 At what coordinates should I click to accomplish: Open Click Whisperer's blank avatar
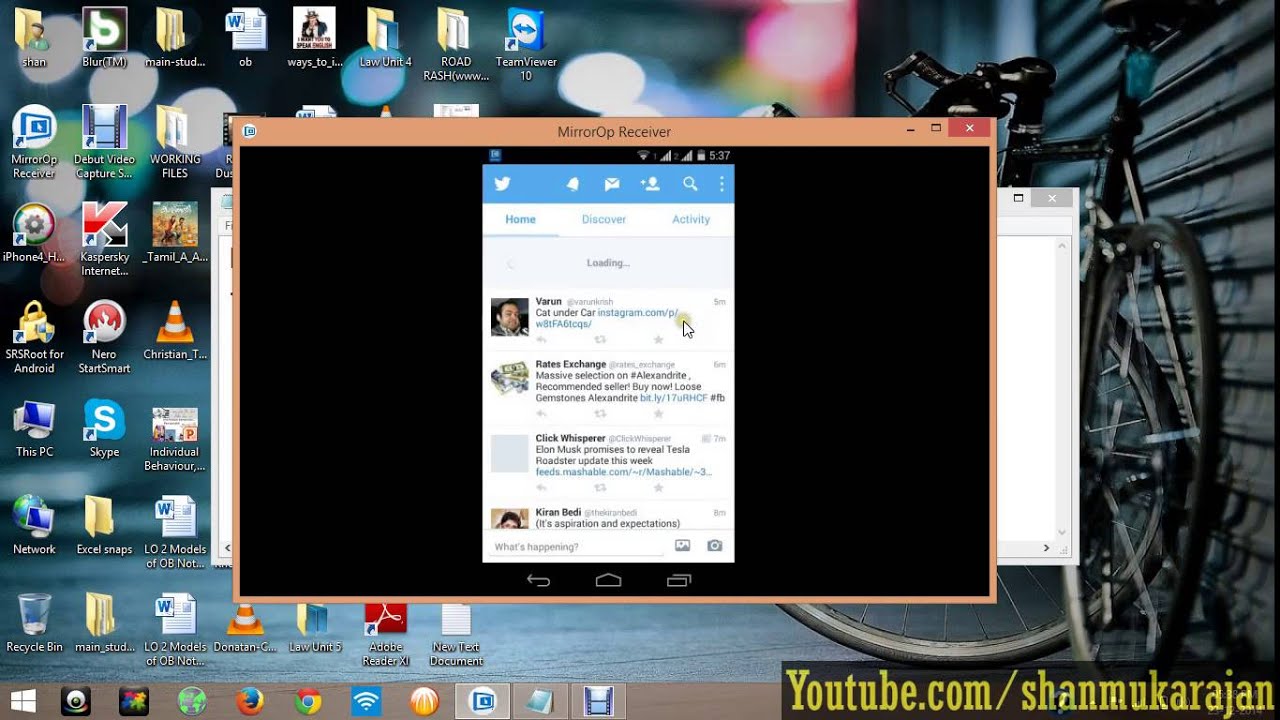509,453
